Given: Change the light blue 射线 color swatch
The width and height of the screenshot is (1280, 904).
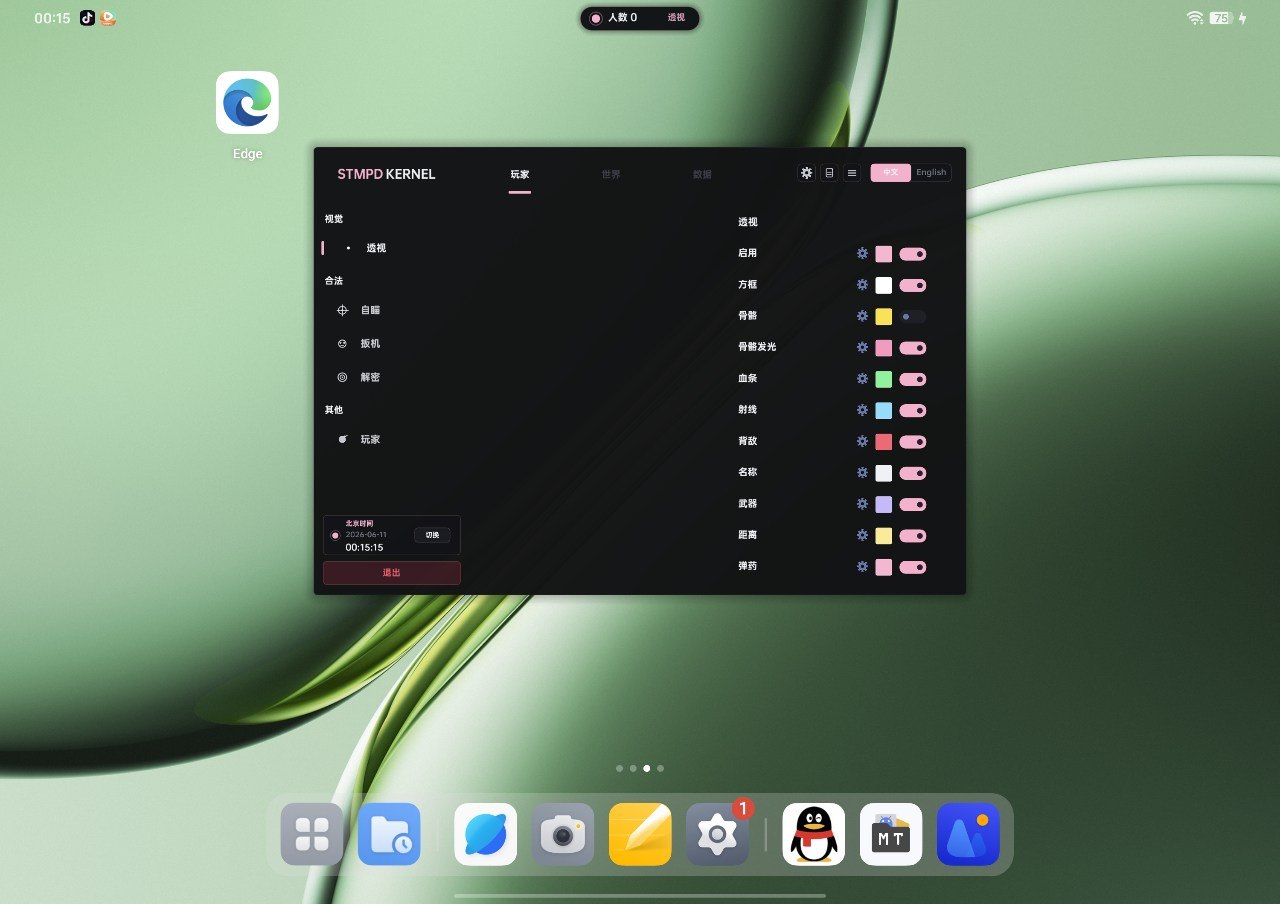Looking at the screenshot, I should tap(884, 410).
